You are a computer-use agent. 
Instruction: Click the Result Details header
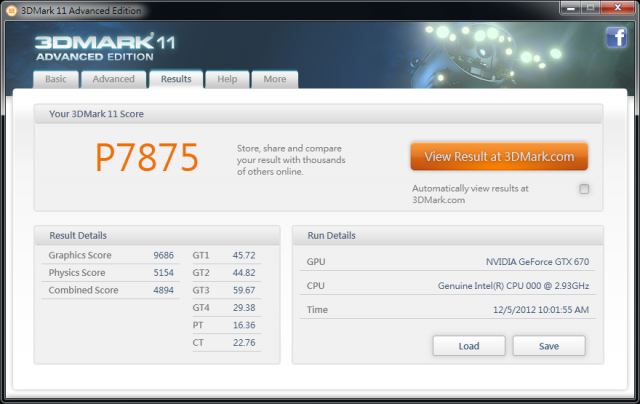[x=78, y=235]
